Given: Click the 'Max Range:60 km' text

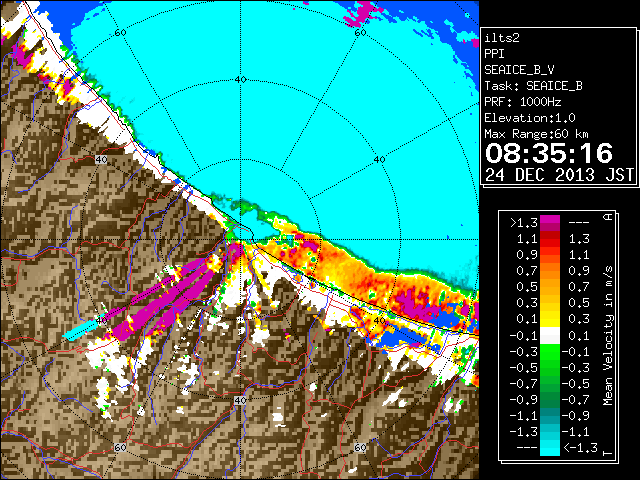Looking at the screenshot, I should pyautogui.click(x=536, y=134).
